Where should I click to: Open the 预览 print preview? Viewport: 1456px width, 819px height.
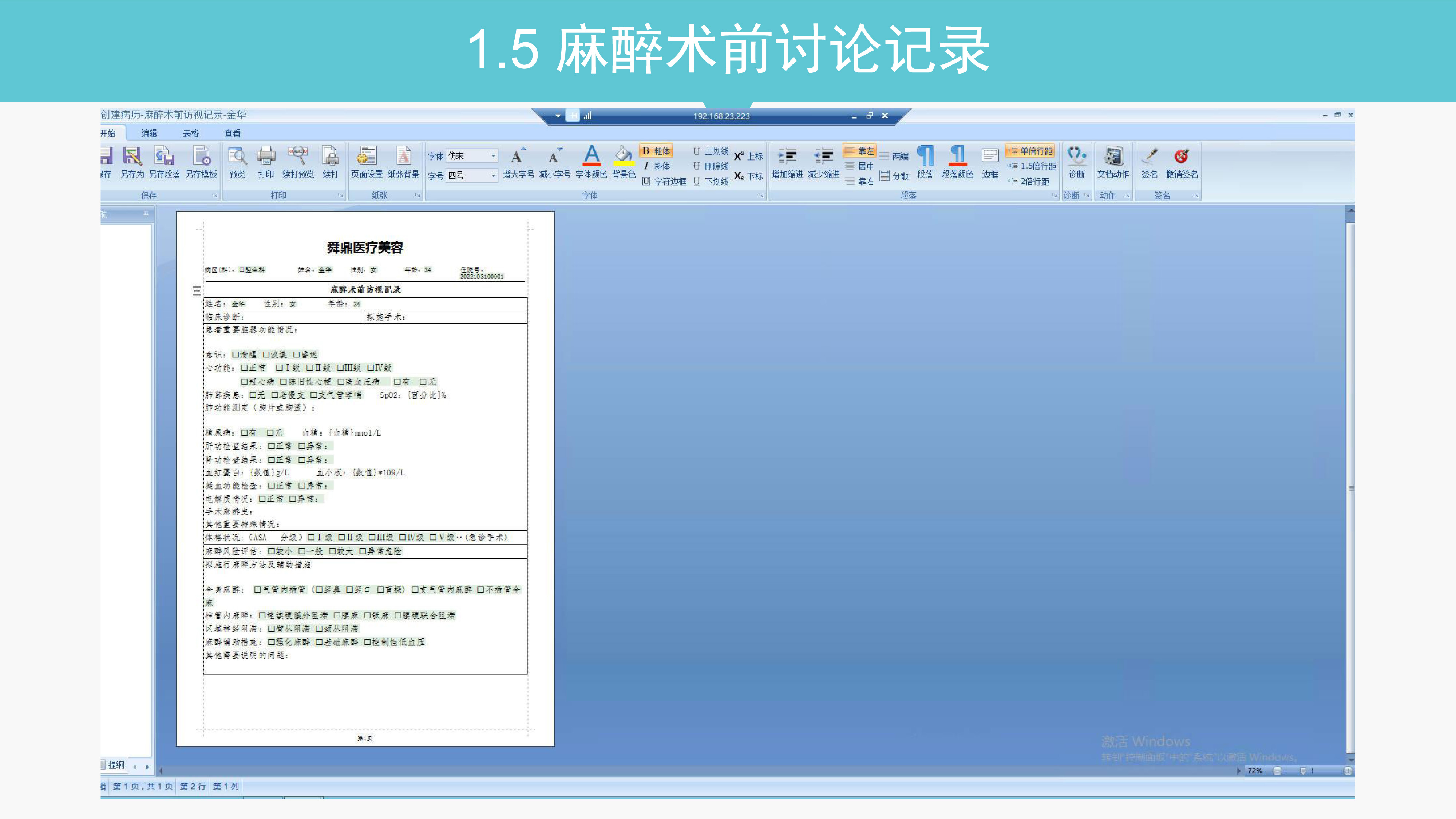(x=237, y=162)
